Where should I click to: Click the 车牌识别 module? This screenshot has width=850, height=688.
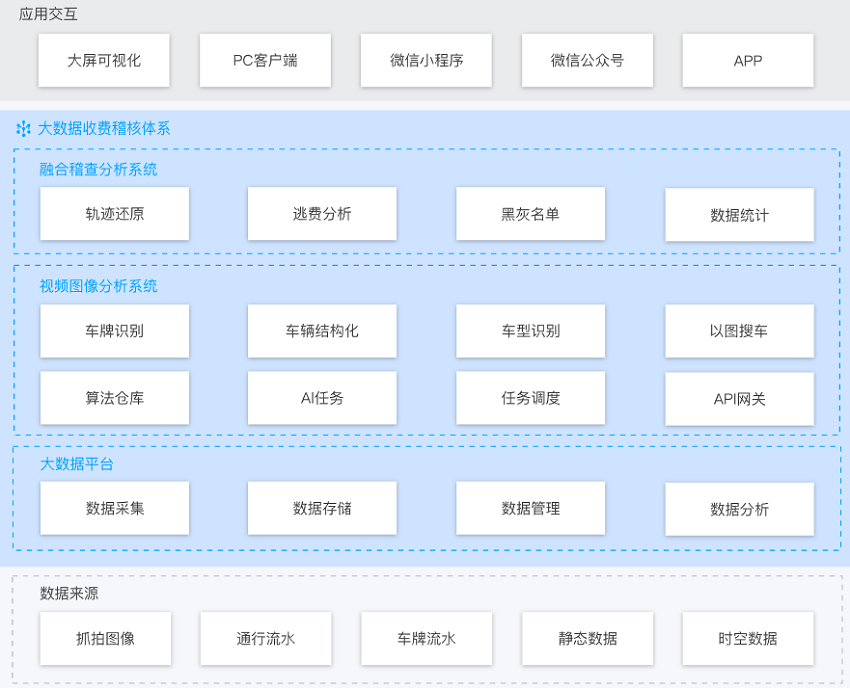[115, 331]
